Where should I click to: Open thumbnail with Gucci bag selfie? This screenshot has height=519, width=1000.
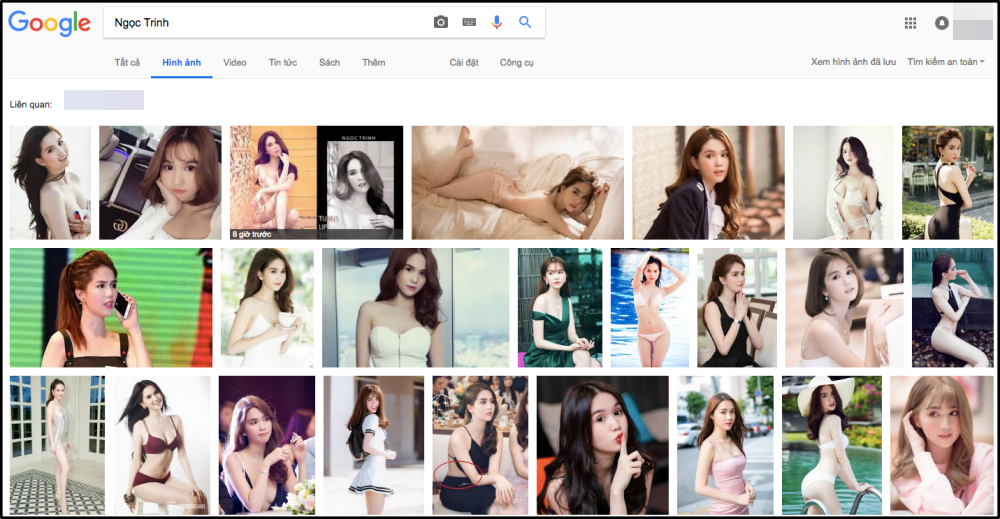[x=160, y=182]
